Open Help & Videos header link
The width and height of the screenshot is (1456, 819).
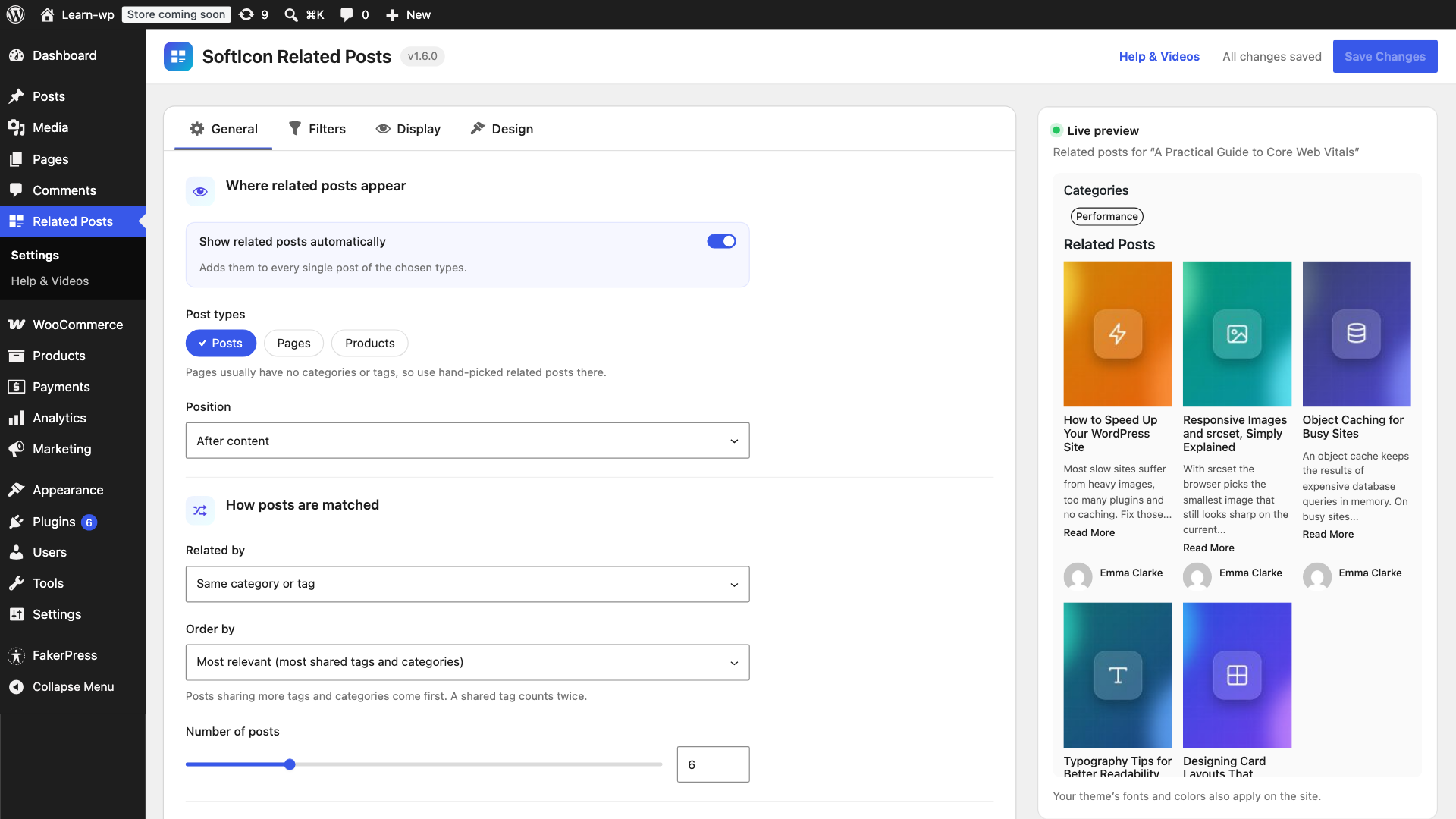(1159, 56)
